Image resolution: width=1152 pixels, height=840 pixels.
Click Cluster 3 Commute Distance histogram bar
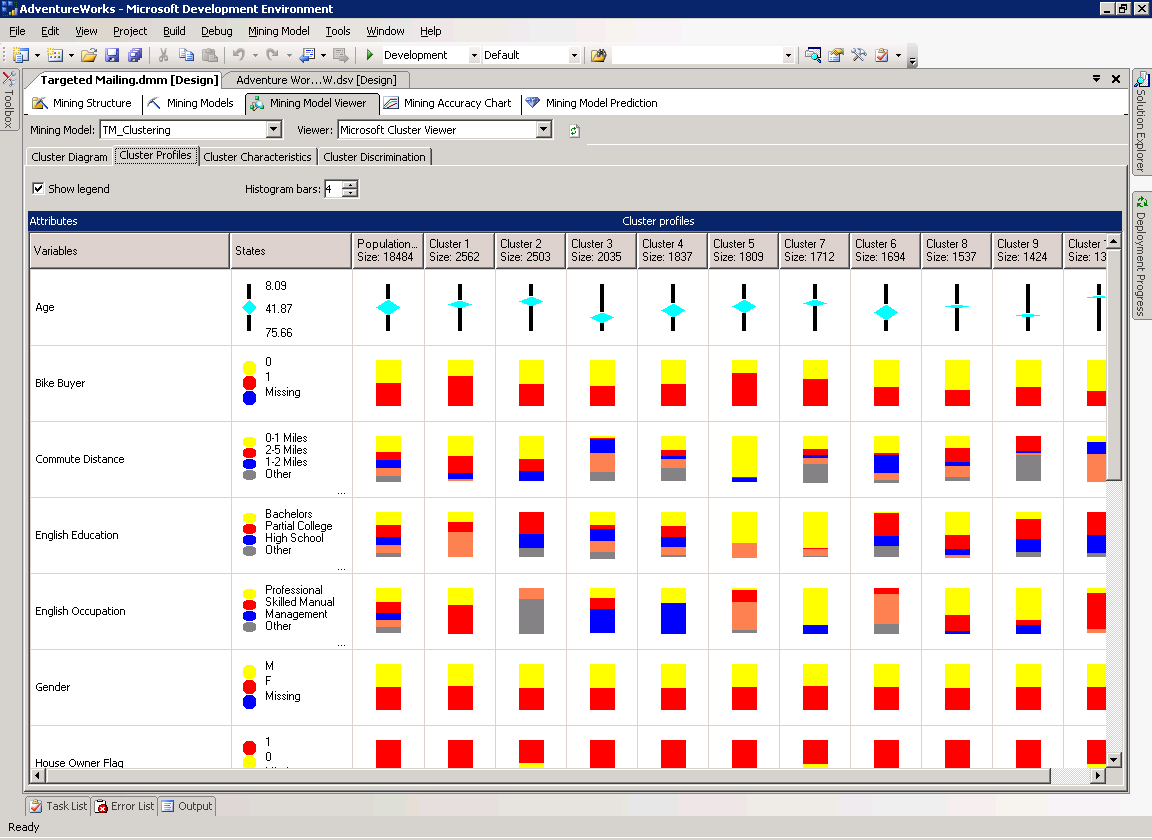[x=602, y=459]
